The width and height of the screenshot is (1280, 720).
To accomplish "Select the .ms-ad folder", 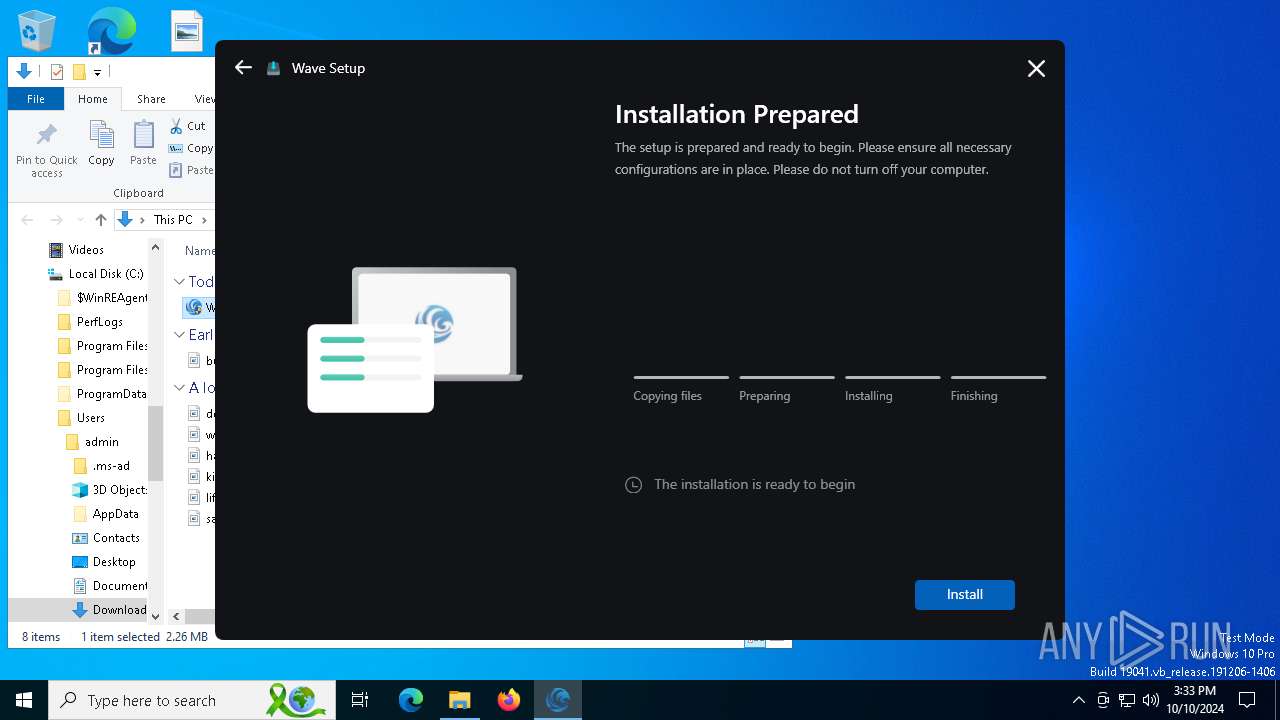I will 101,465.
